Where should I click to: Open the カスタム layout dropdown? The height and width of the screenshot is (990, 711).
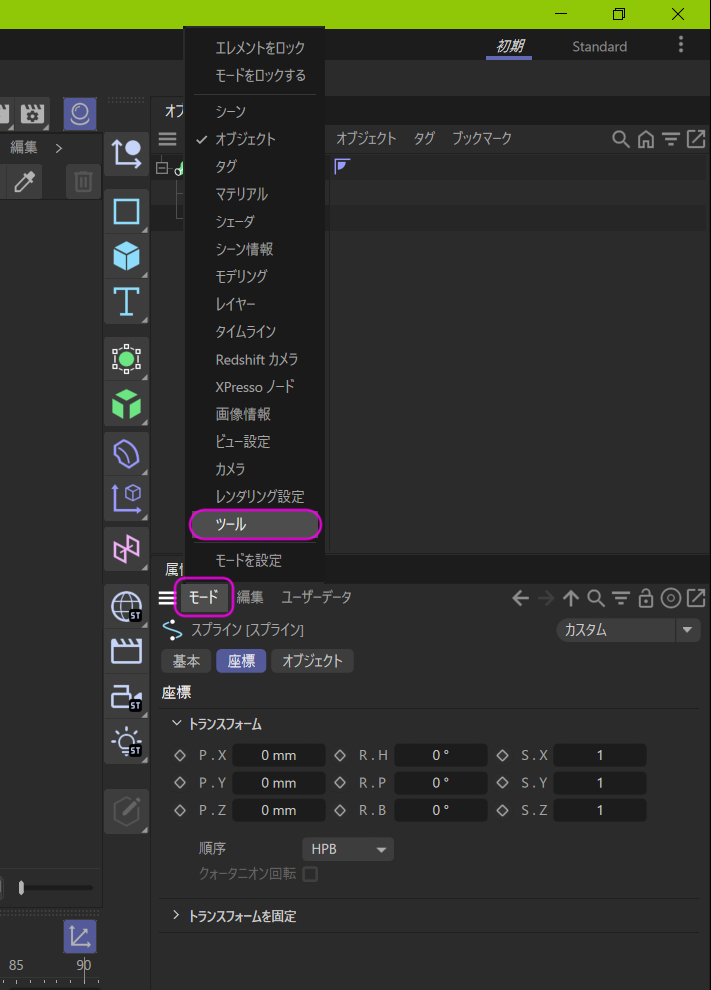(628, 630)
